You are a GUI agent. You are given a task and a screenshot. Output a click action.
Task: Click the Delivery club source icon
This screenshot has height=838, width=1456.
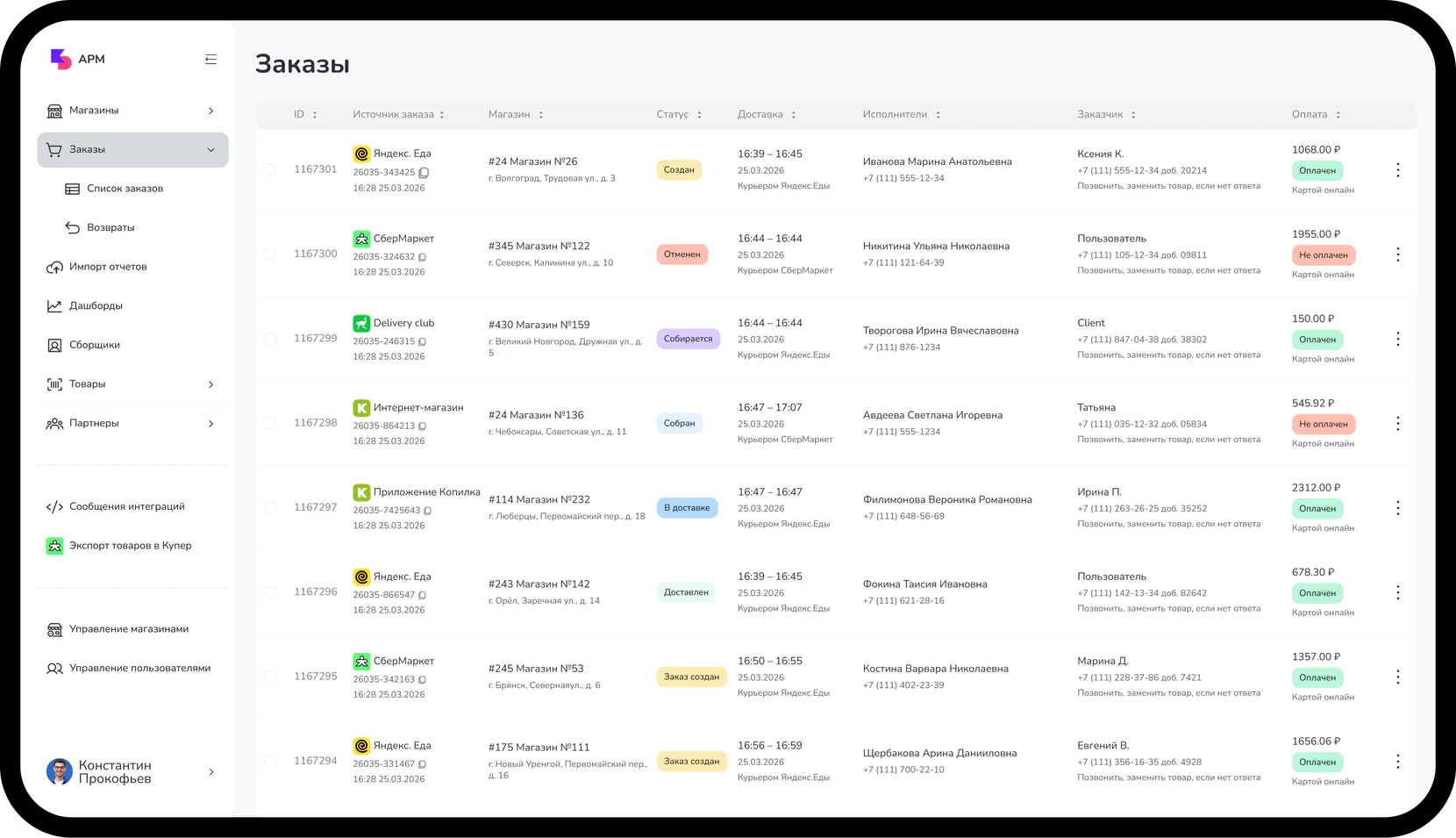coord(361,323)
